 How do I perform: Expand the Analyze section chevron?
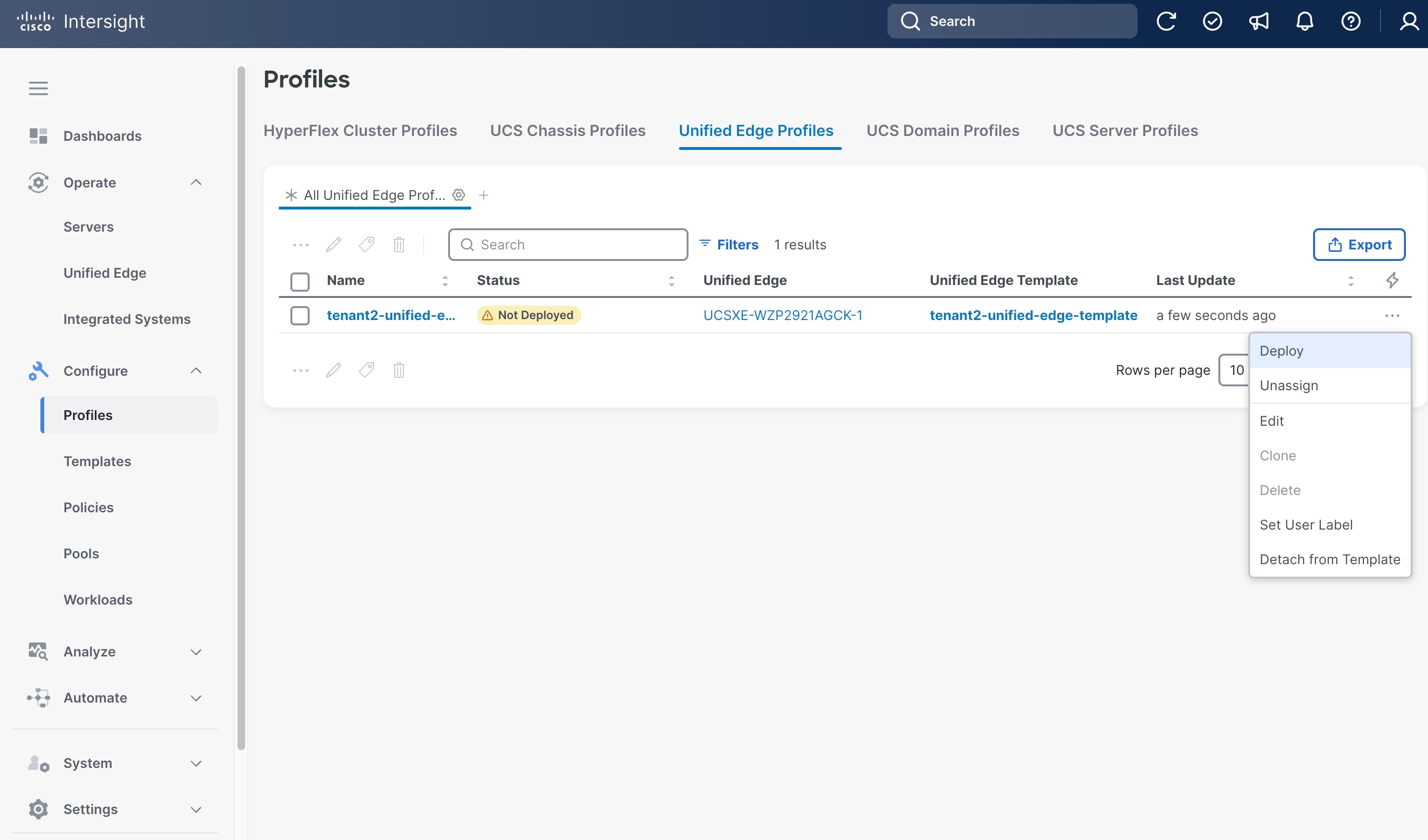pos(196,652)
